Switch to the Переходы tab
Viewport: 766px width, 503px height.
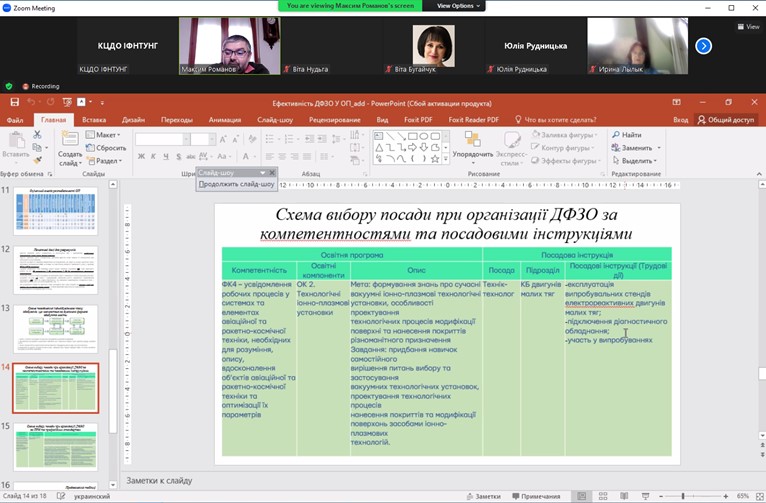pyautogui.click(x=177, y=120)
